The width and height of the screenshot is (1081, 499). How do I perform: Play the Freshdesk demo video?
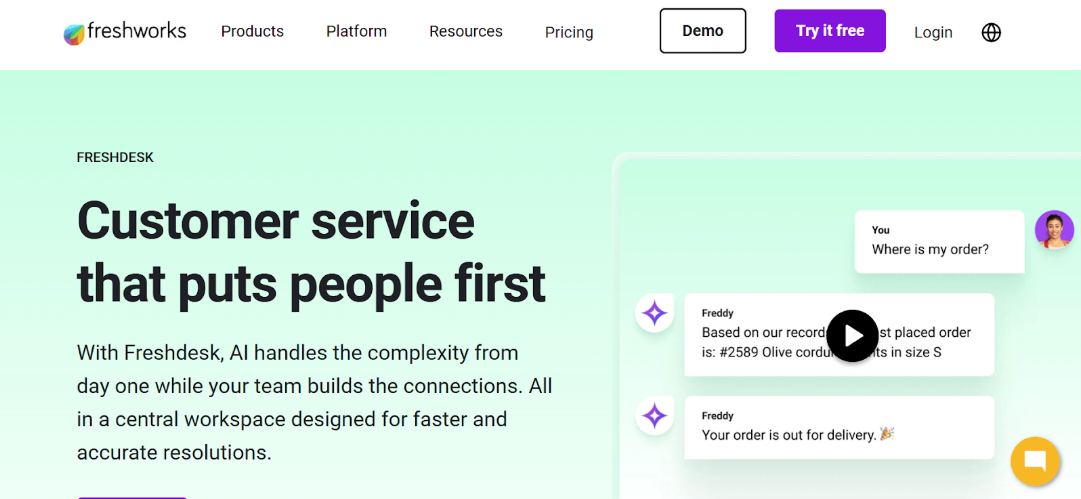[852, 335]
